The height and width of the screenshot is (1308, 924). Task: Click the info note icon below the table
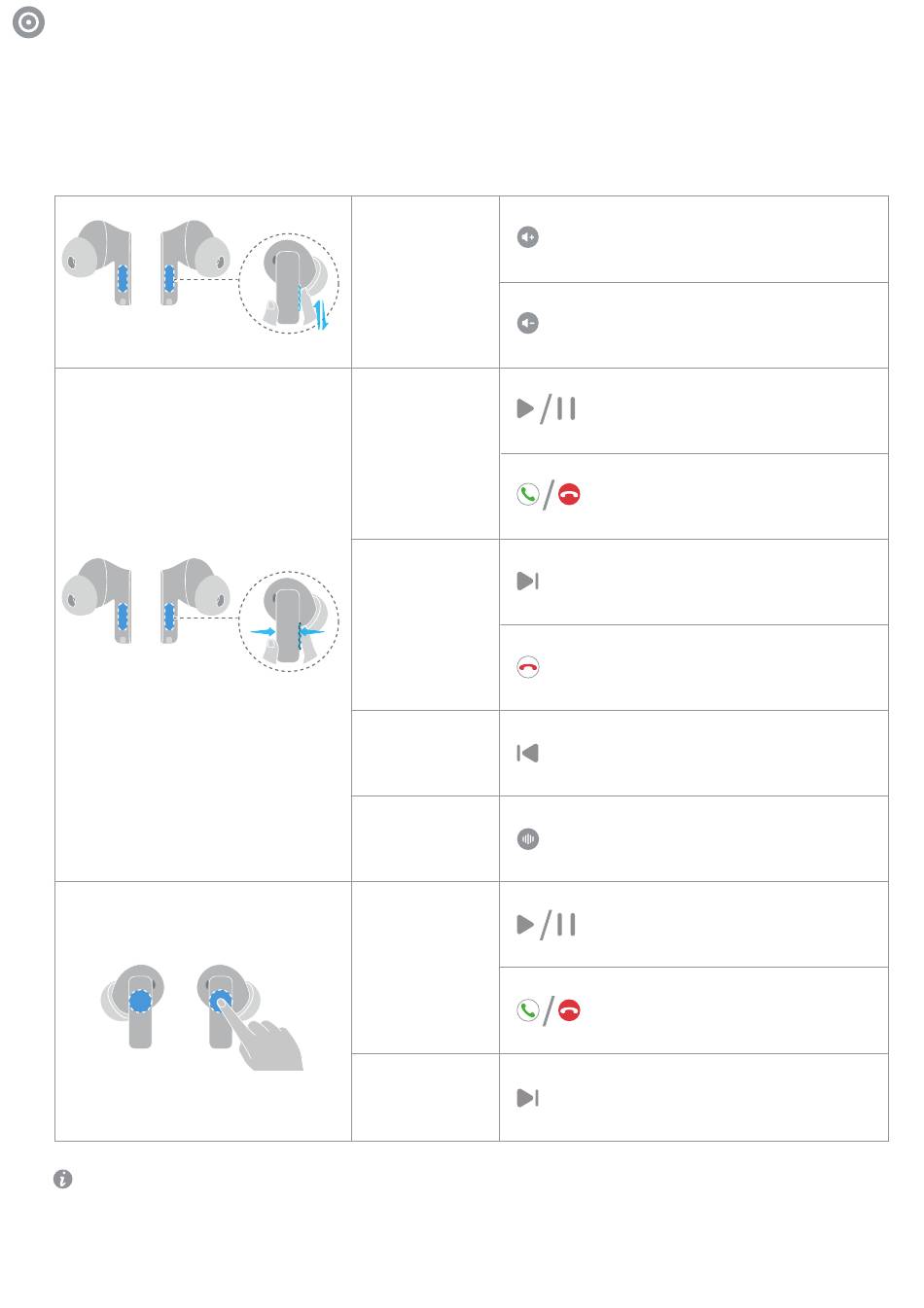pos(62,1180)
